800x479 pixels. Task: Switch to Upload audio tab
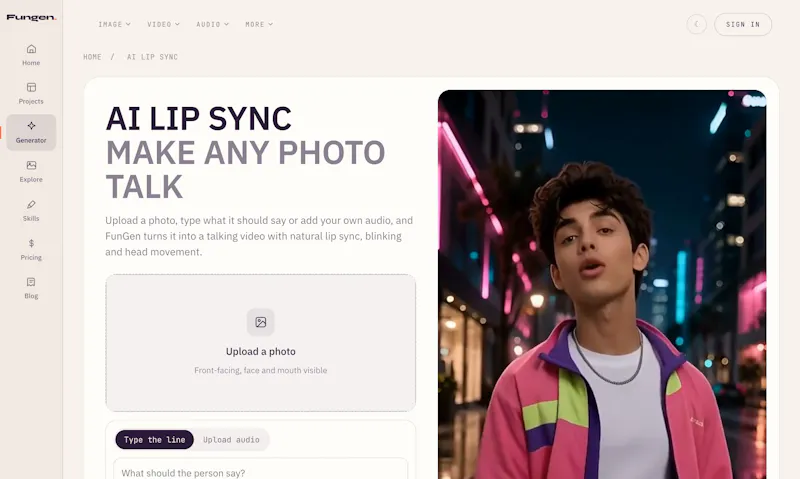[231, 440]
